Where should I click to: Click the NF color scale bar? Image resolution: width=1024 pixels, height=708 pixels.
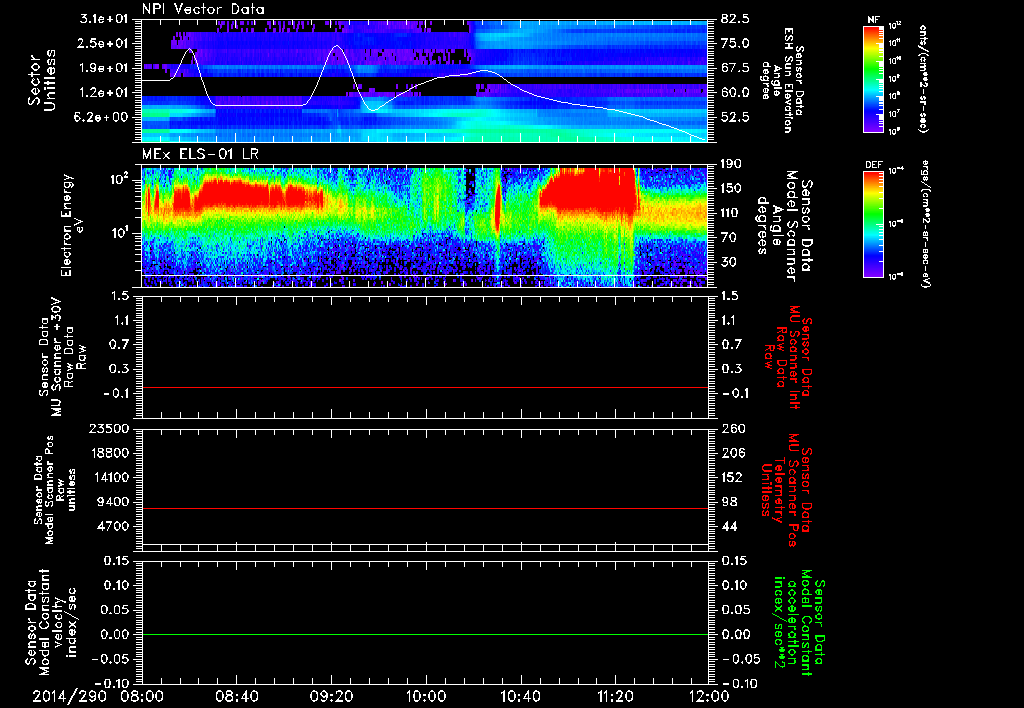pos(874,78)
